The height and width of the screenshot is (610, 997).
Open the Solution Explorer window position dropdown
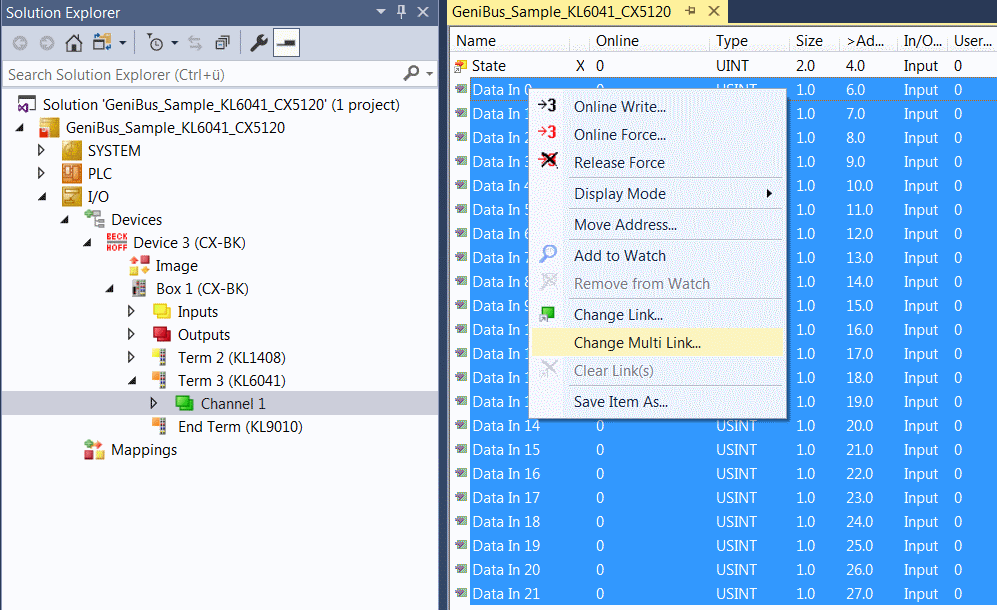pos(381,11)
